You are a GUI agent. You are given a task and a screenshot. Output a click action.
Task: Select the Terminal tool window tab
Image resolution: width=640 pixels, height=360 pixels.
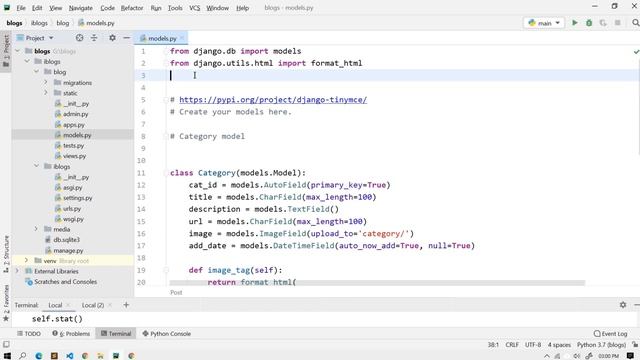point(116,333)
